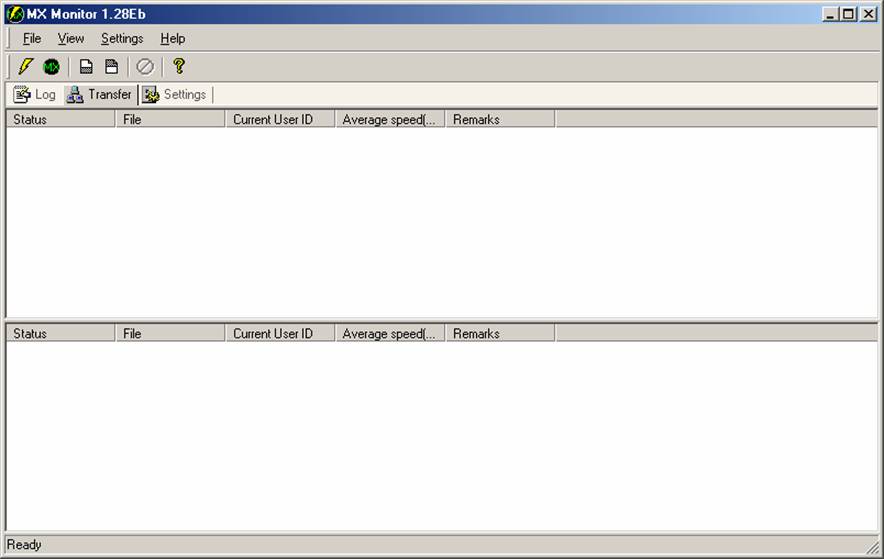The height and width of the screenshot is (559, 884).
Task: Click lower list Remarks column header
Action: (500, 334)
